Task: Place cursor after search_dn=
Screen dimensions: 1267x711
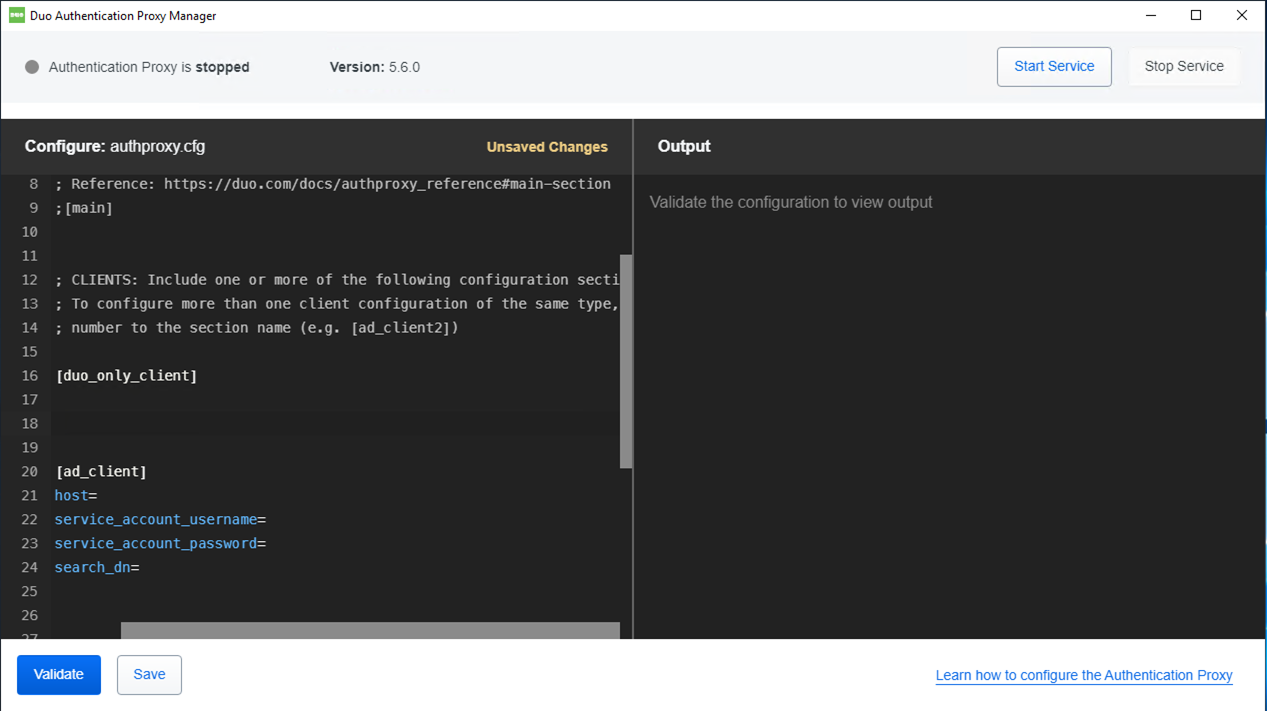Action: pos(140,568)
